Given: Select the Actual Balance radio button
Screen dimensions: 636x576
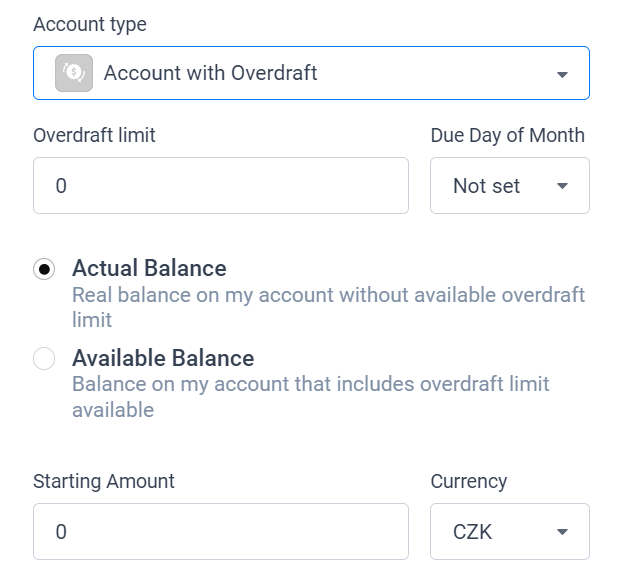Looking at the screenshot, I should (x=44, y=269).
